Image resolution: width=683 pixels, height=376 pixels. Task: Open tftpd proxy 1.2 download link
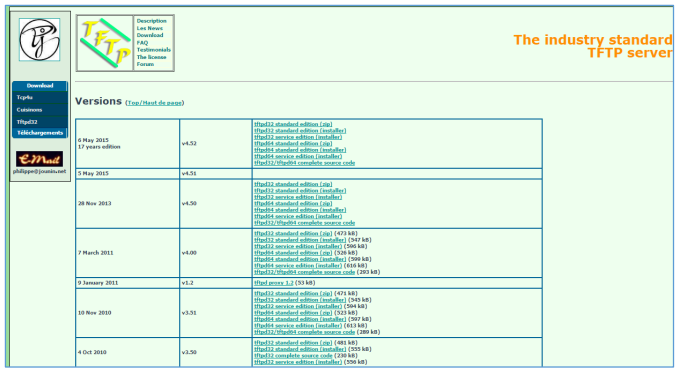click(x=274, y=283)
